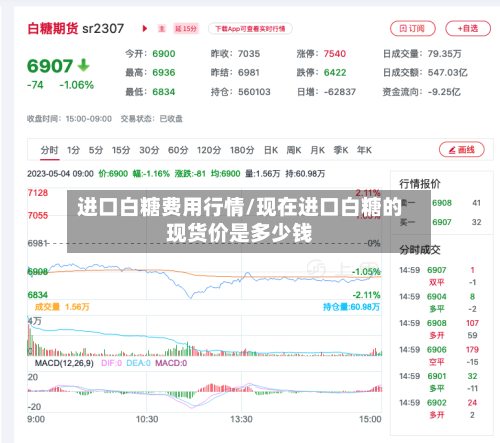Viewport: 500px width, 443px height.
Task: Click the 最低 6834 value
Action: click(x=164, y=92)
